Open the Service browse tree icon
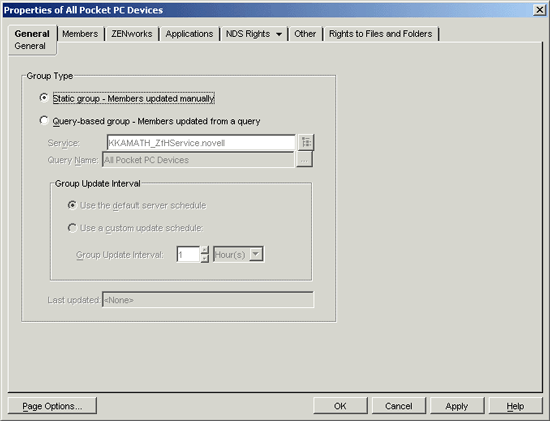 tap(306, 142)
